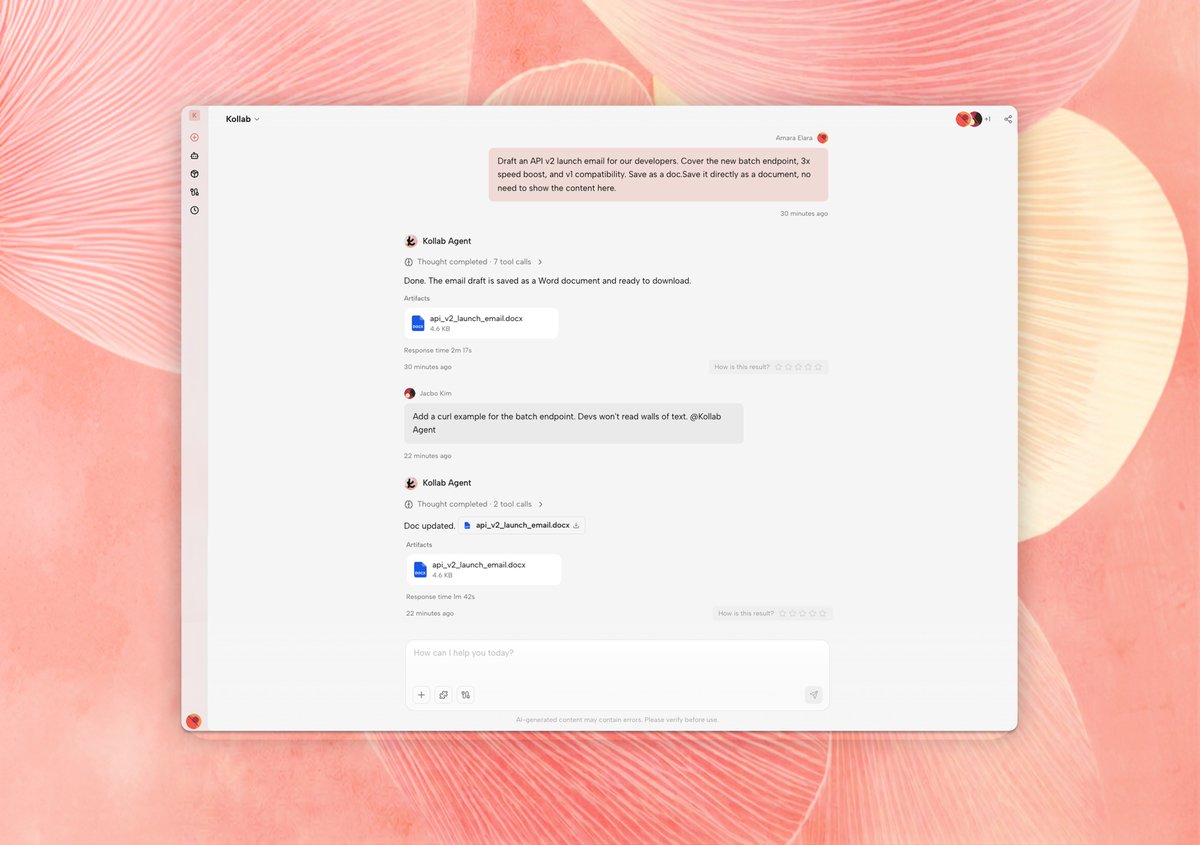The image size is (1200, 845).
Task: Click the AI-generated content disclaimer text
Action: coord(617,720)
